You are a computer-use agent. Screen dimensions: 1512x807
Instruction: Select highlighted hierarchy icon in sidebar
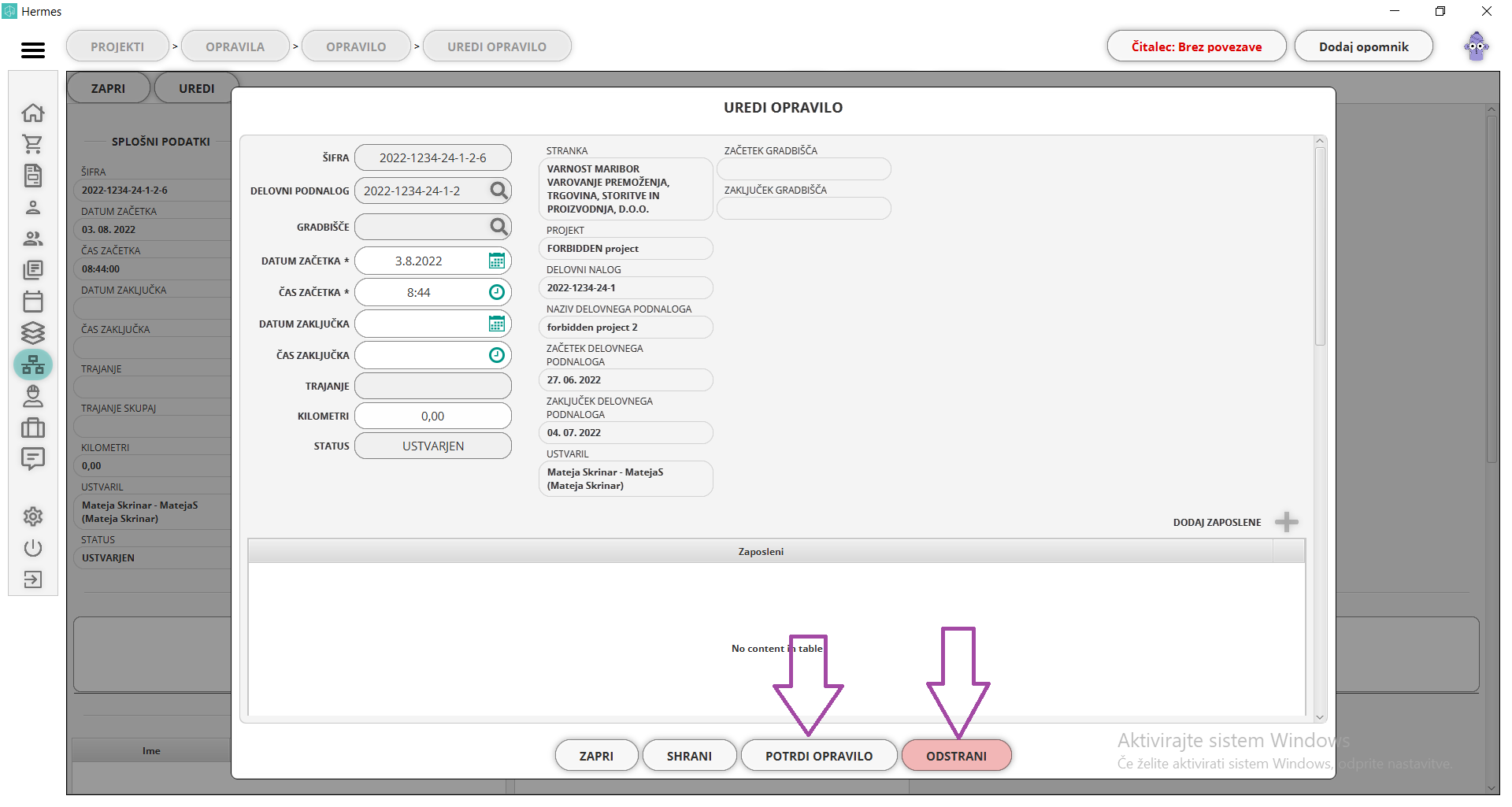click(33, 365)
